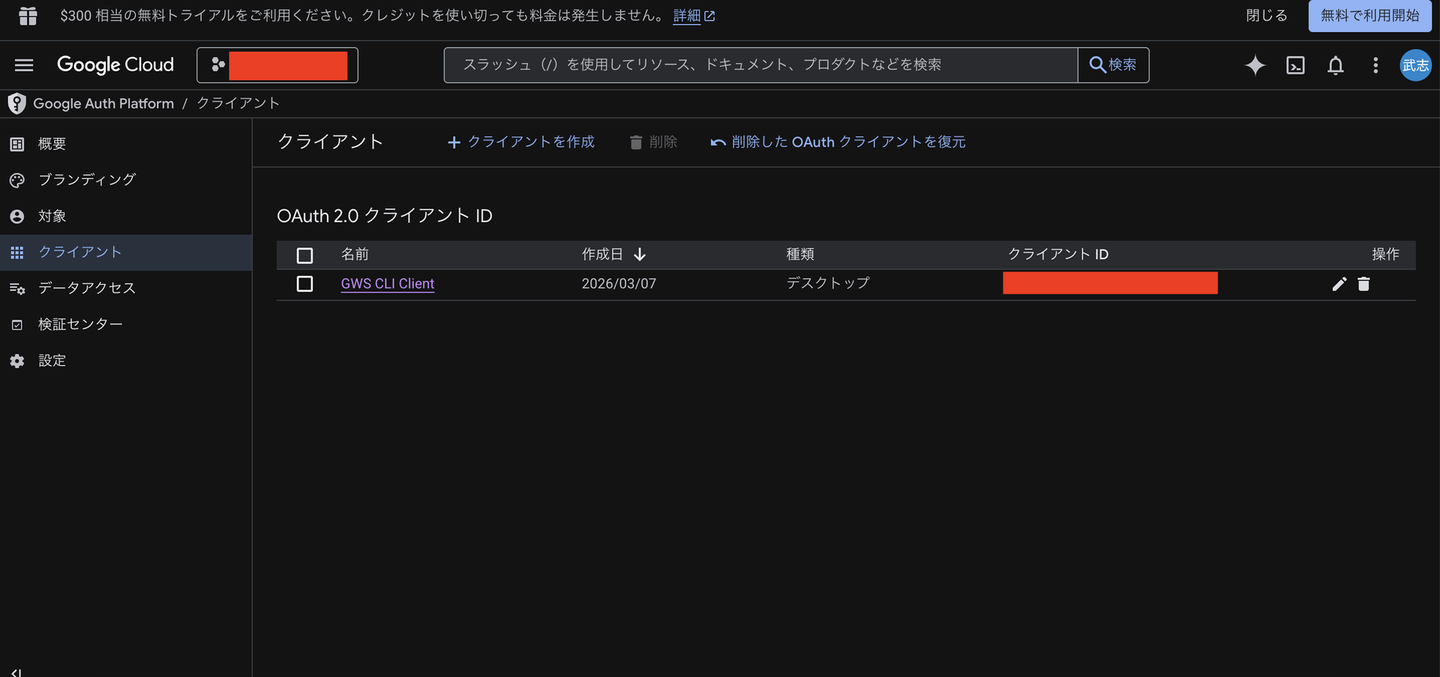Open the notifications bell

(1335, 65)
